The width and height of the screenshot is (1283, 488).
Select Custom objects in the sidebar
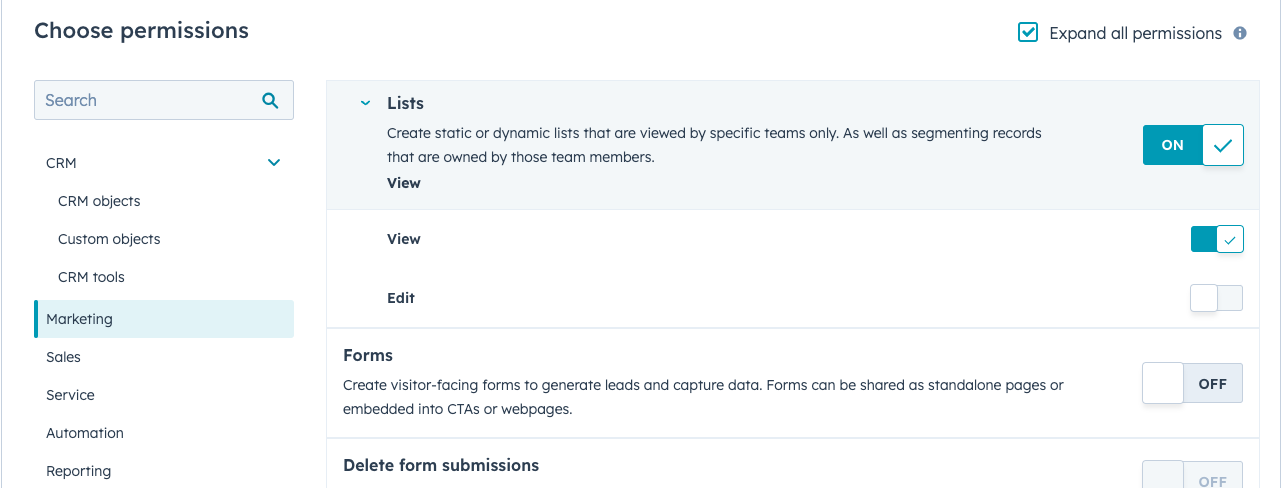(109, 239)
